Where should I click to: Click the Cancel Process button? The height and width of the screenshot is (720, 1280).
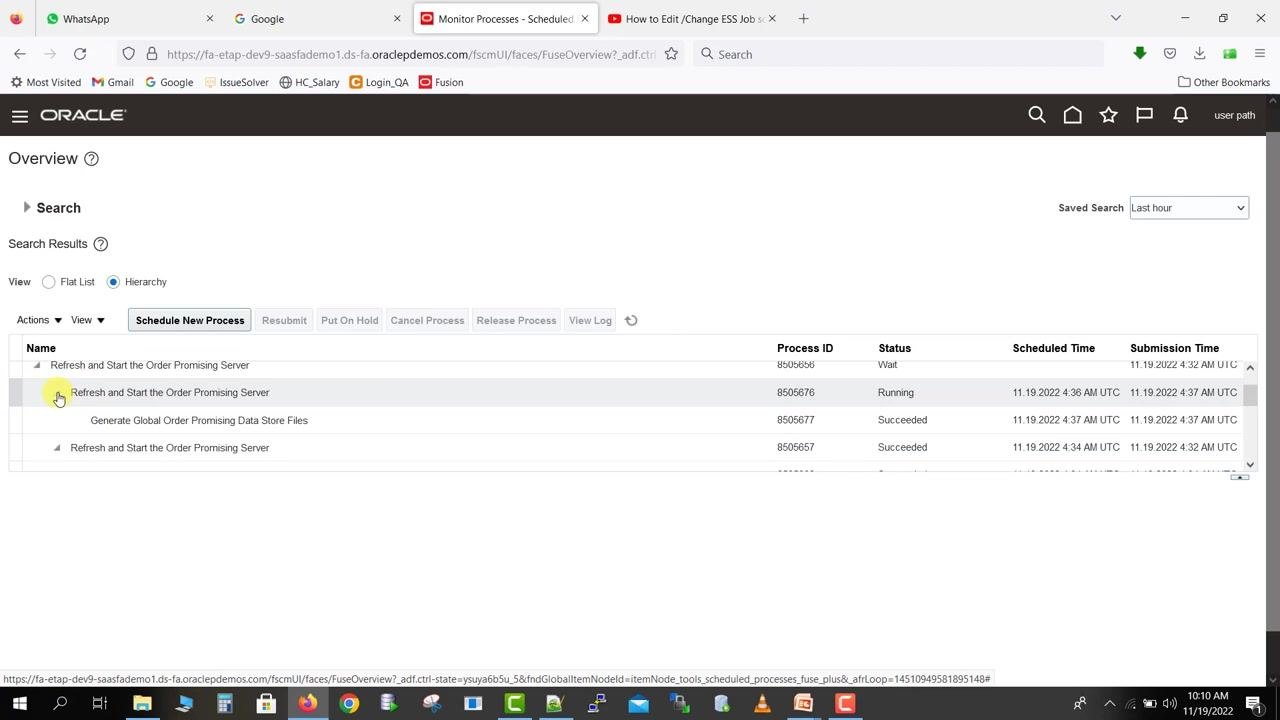point(427,320)
